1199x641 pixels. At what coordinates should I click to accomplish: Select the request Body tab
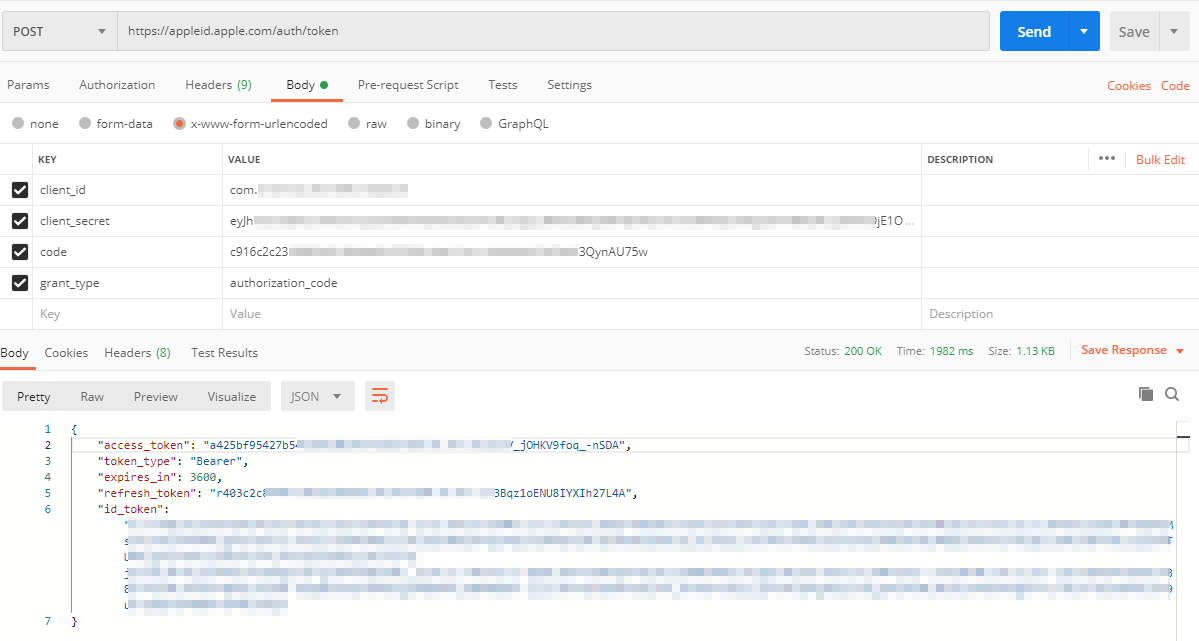tap(307, 85)
